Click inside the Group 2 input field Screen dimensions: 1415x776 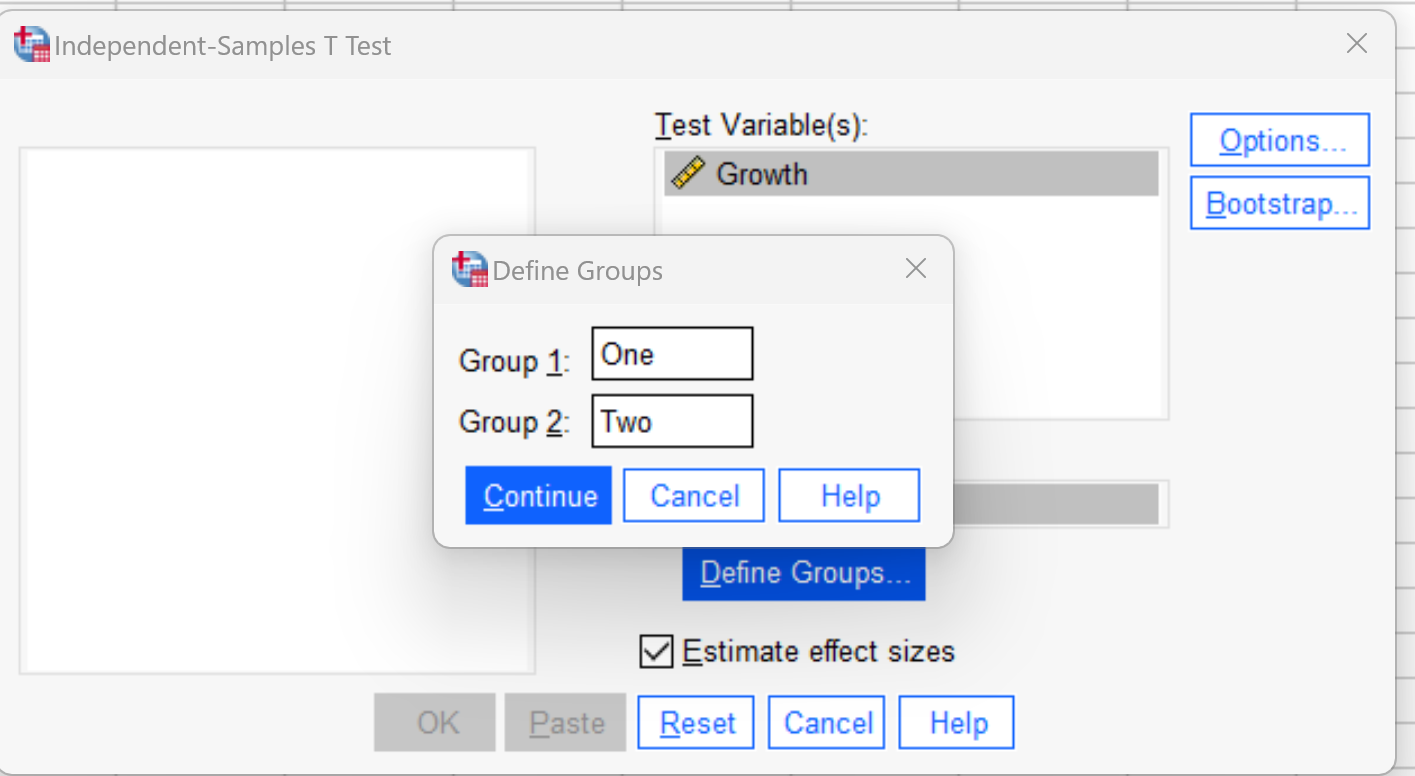point(672,420)
